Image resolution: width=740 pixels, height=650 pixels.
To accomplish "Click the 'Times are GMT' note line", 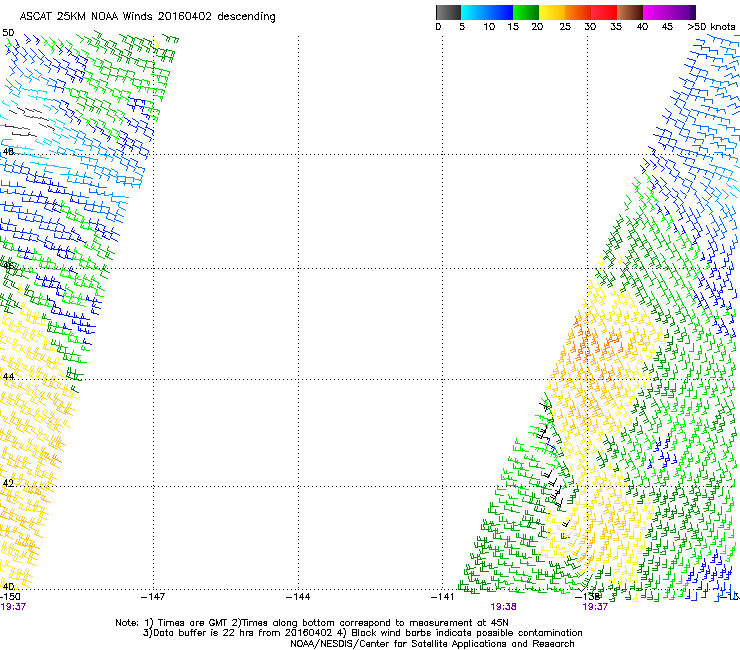I will coord(312,623).
